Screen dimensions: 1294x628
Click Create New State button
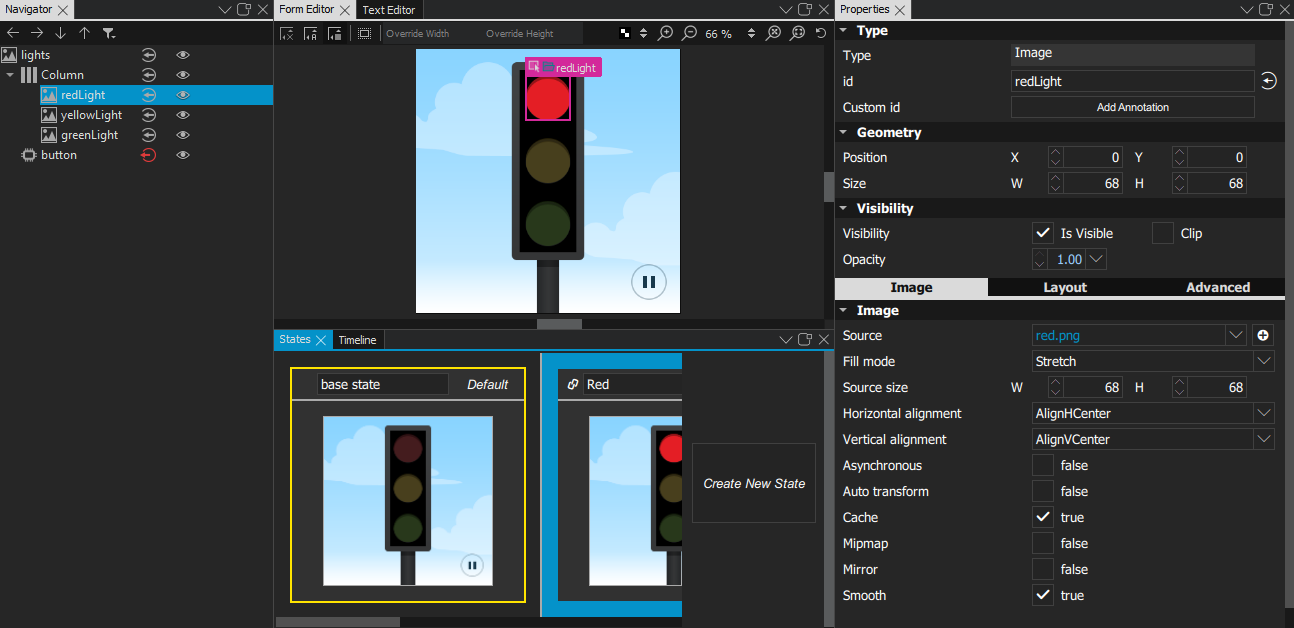point(754,483)
